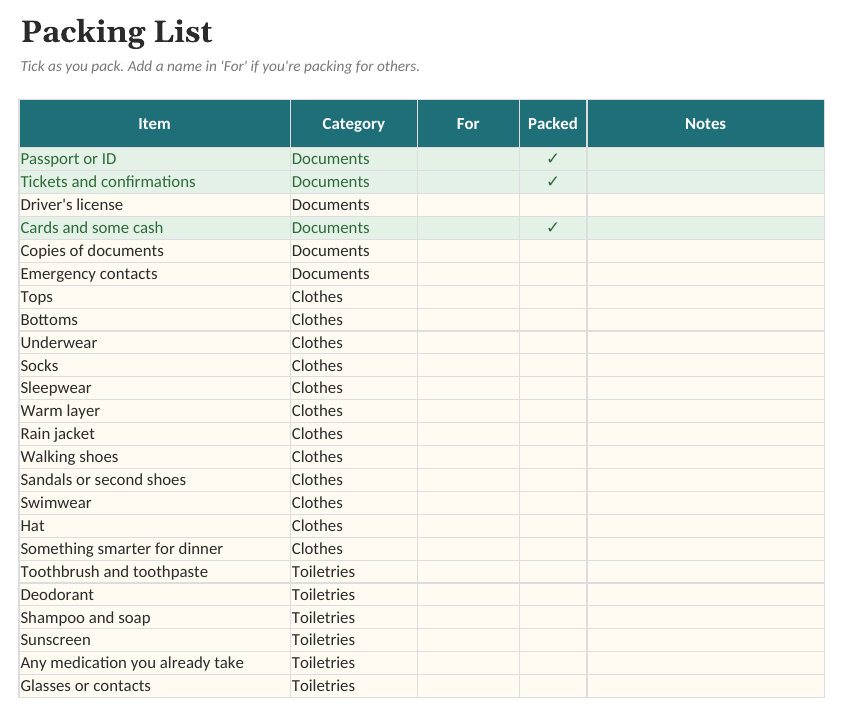The width and height of the screenshot is (843, 716).
Task: Click the Category column header
Action: pos(354,124)
